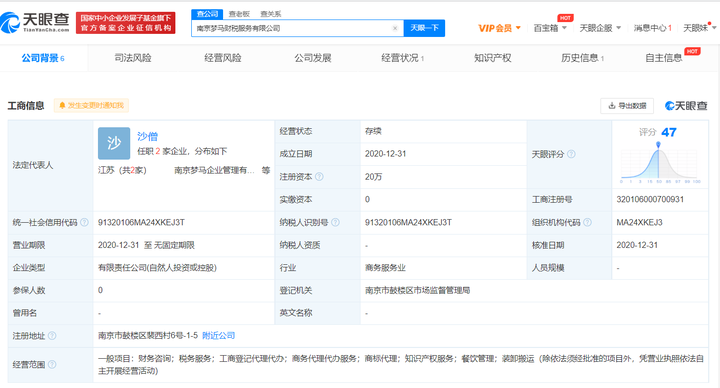Image resolution: width=720 pixels, height=388 pixels.
Task: Click the 存续 business status value
Action: click(x=373, y=131)
